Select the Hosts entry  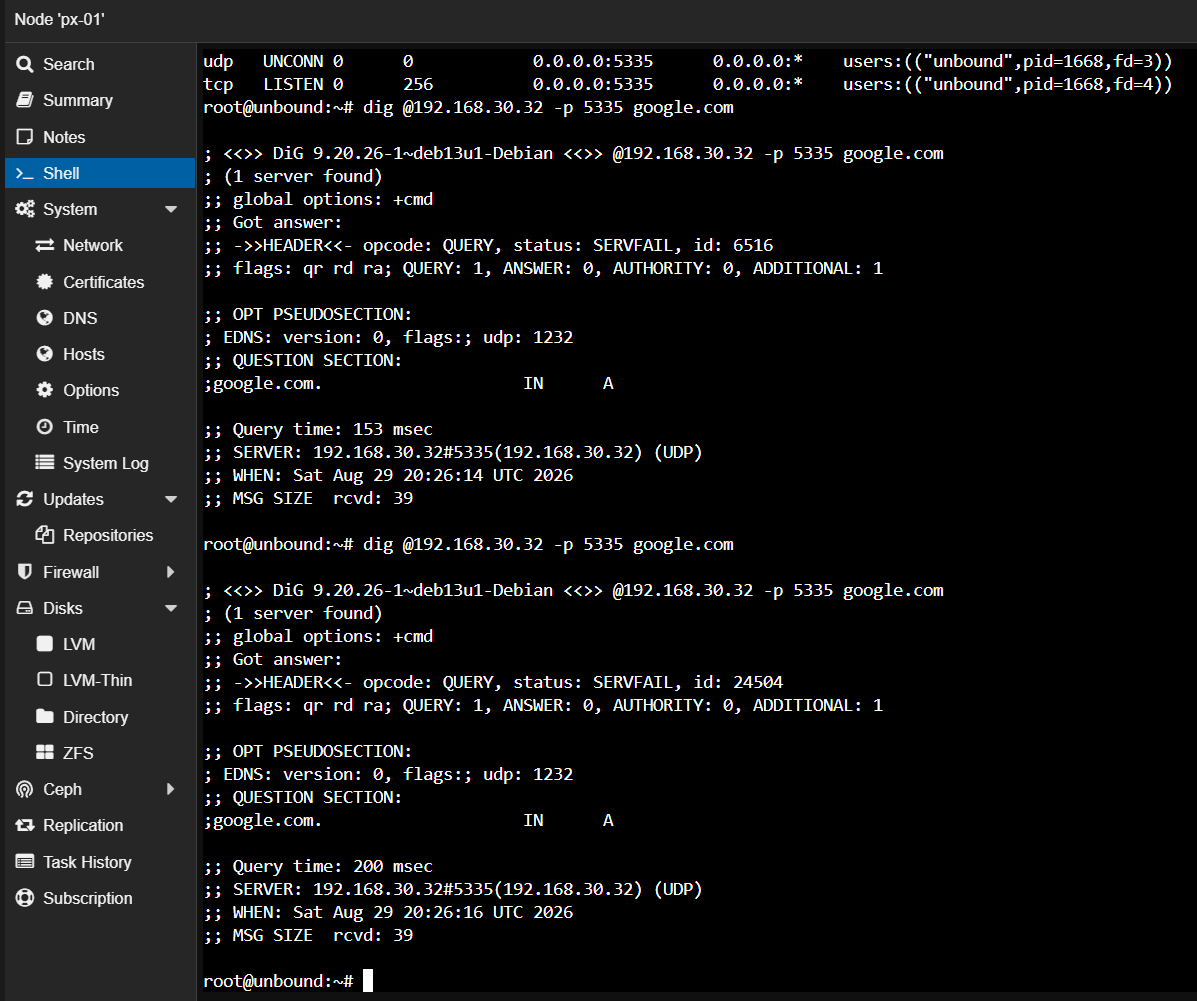point(100,354)
